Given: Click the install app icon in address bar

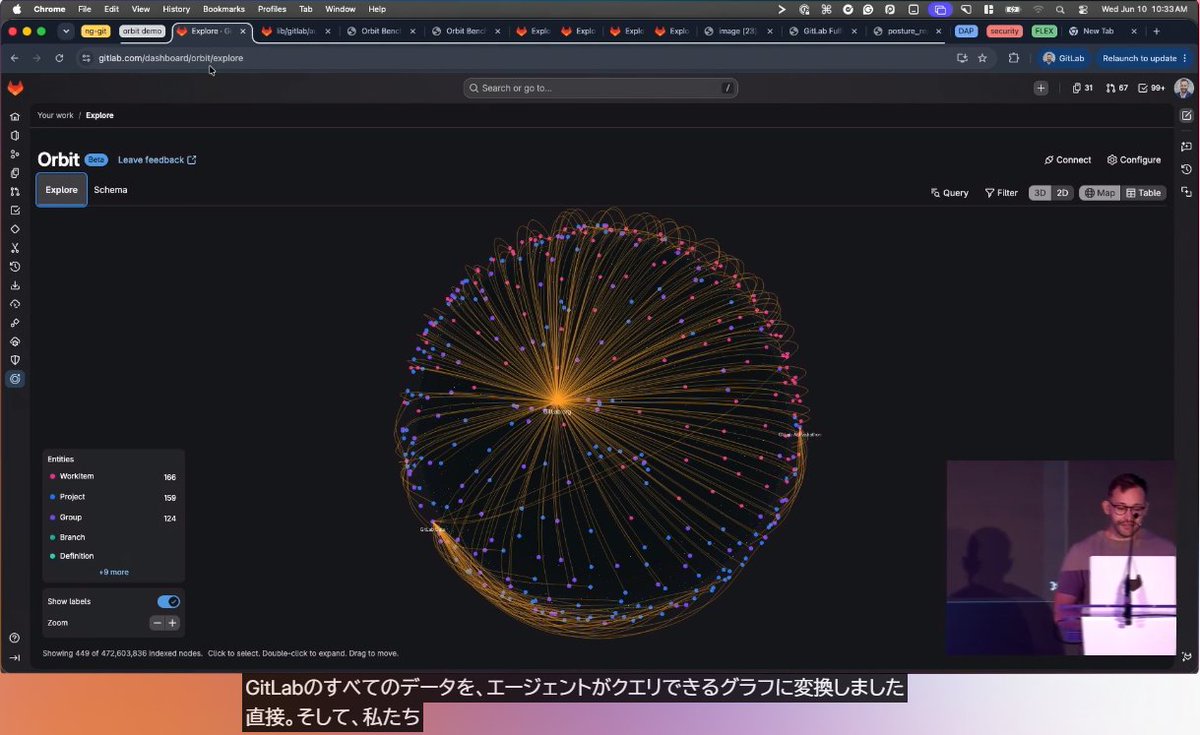Looking at the screenshot, I should click(962, 58).
